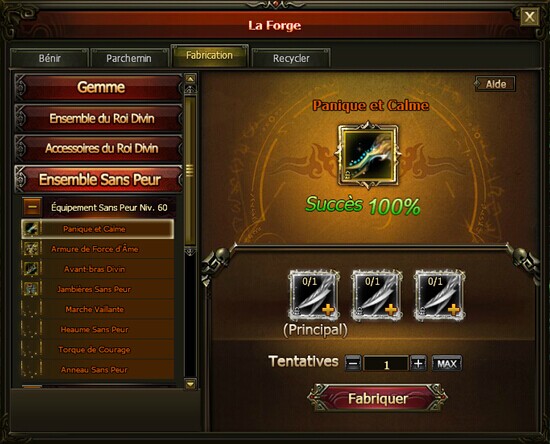Collapse Équipement Sans Peur Niv. 60 group
This screenshot has height=444, width=550.
(32, 207)
